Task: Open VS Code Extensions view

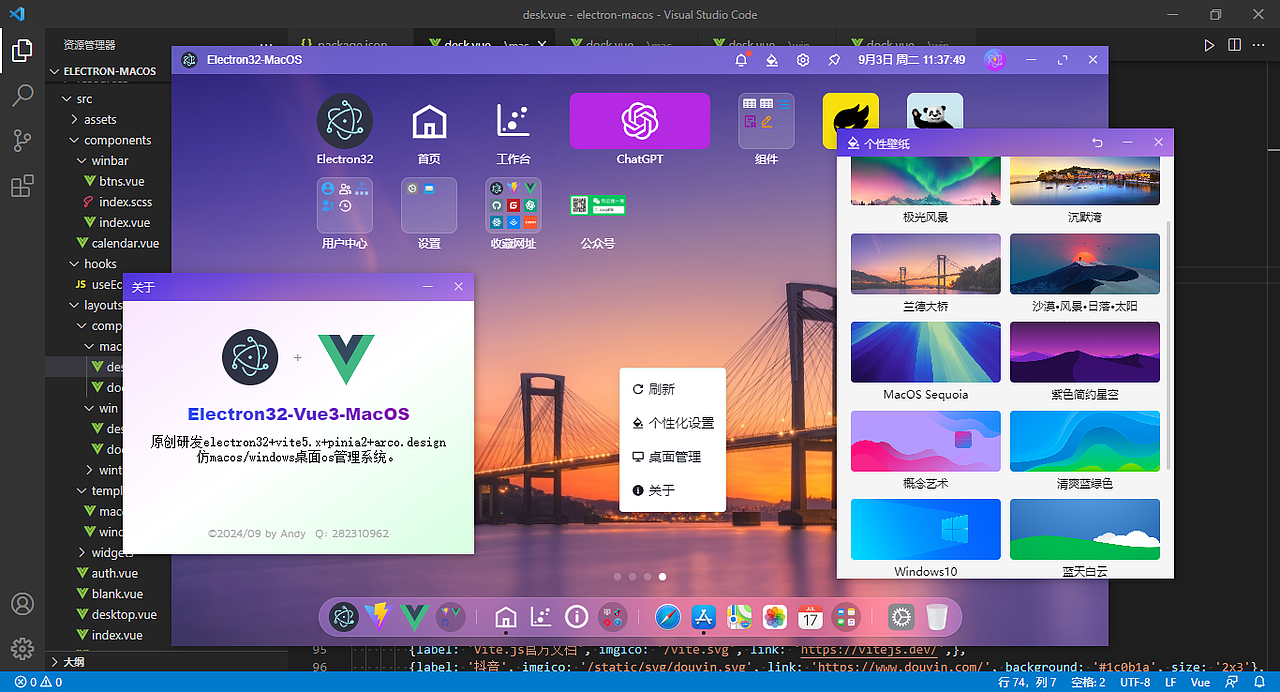Action: [x=22, y=186]
